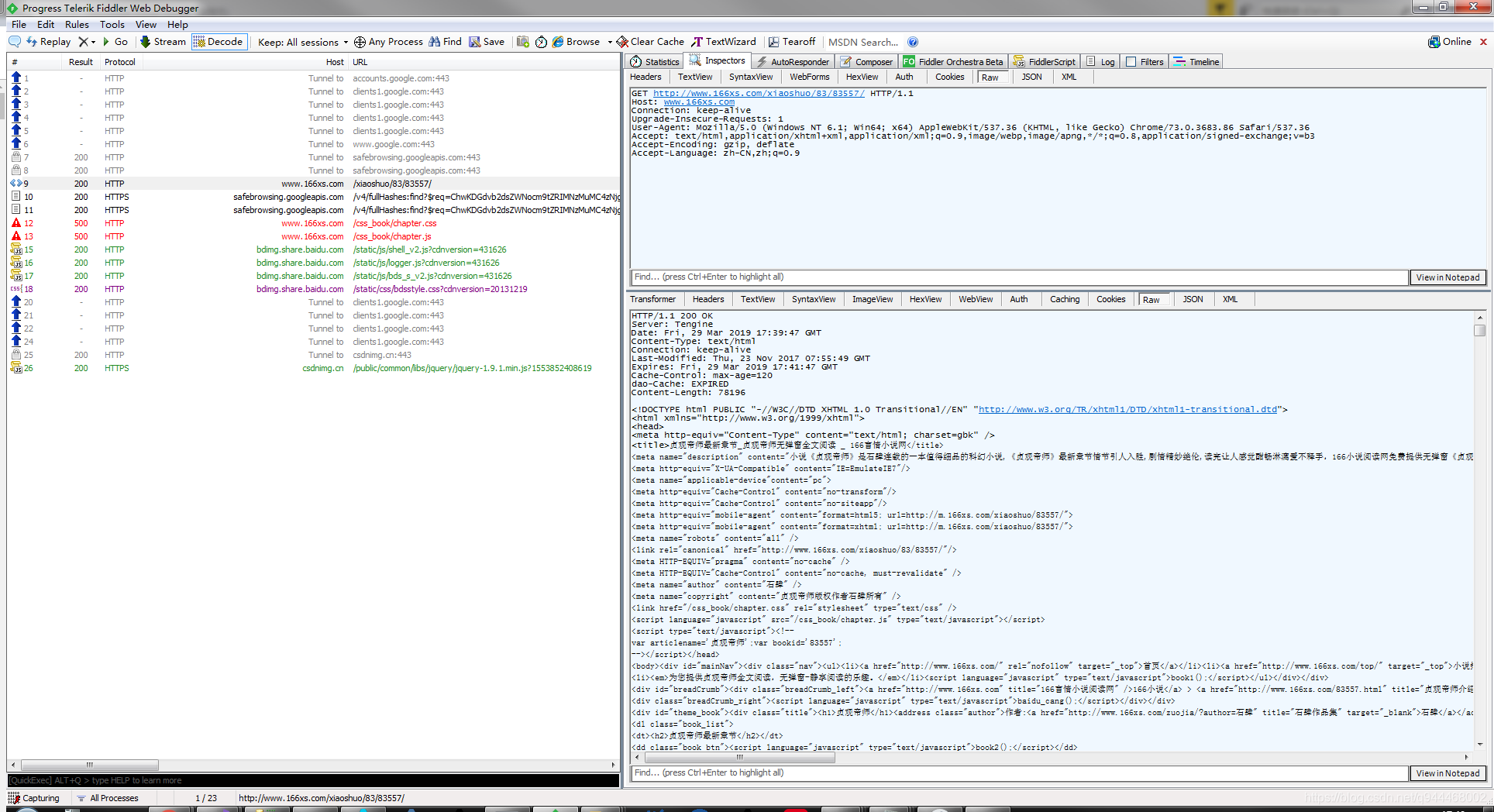Click the Clear Cache icon
Viewport: 1494px width, 812px height.
tap(621, 42)
